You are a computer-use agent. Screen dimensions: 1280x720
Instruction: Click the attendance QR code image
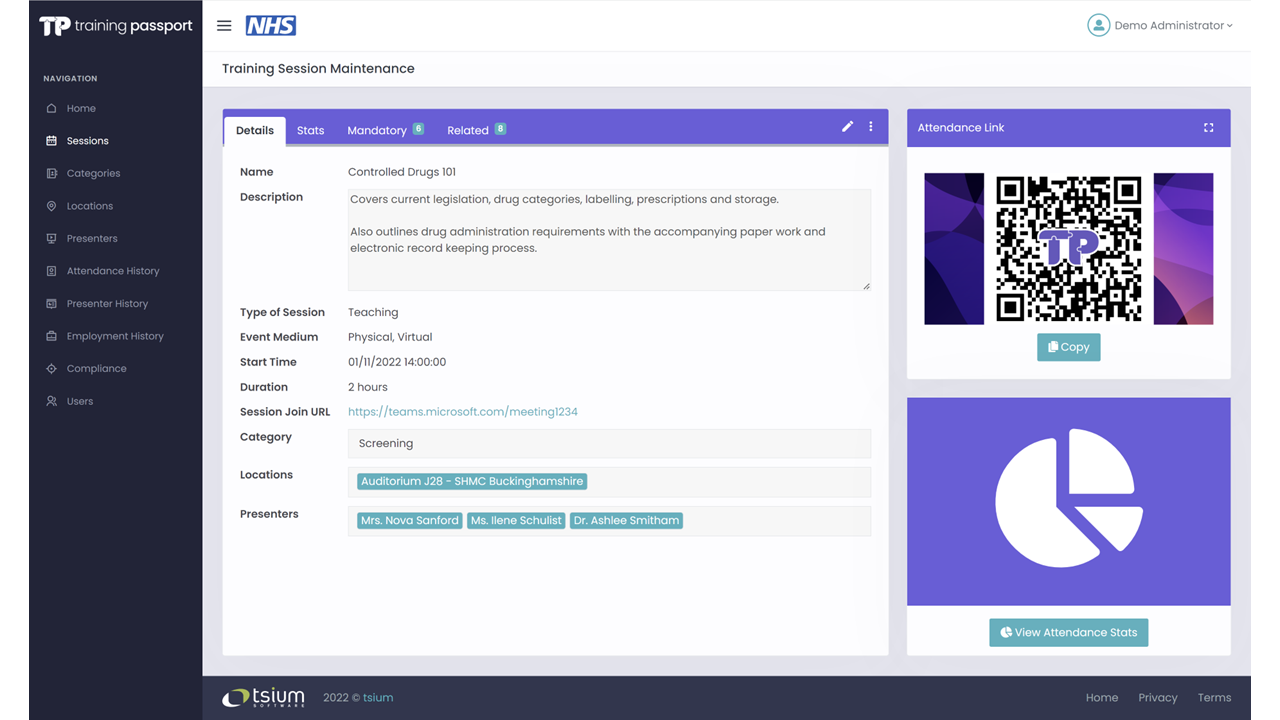click(x=1069, y=249)
